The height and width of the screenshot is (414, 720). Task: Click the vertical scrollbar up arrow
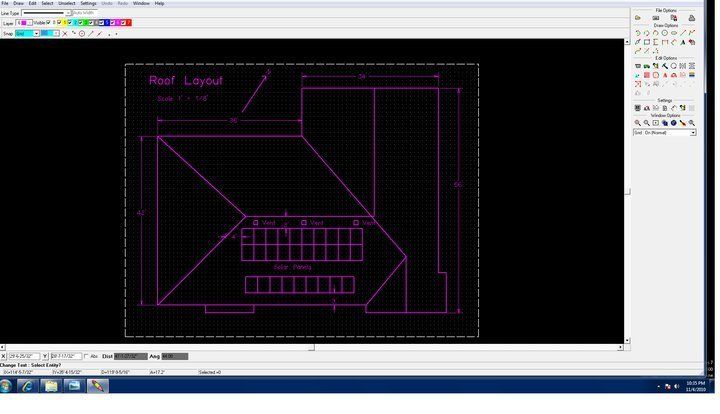click(627, 42)
